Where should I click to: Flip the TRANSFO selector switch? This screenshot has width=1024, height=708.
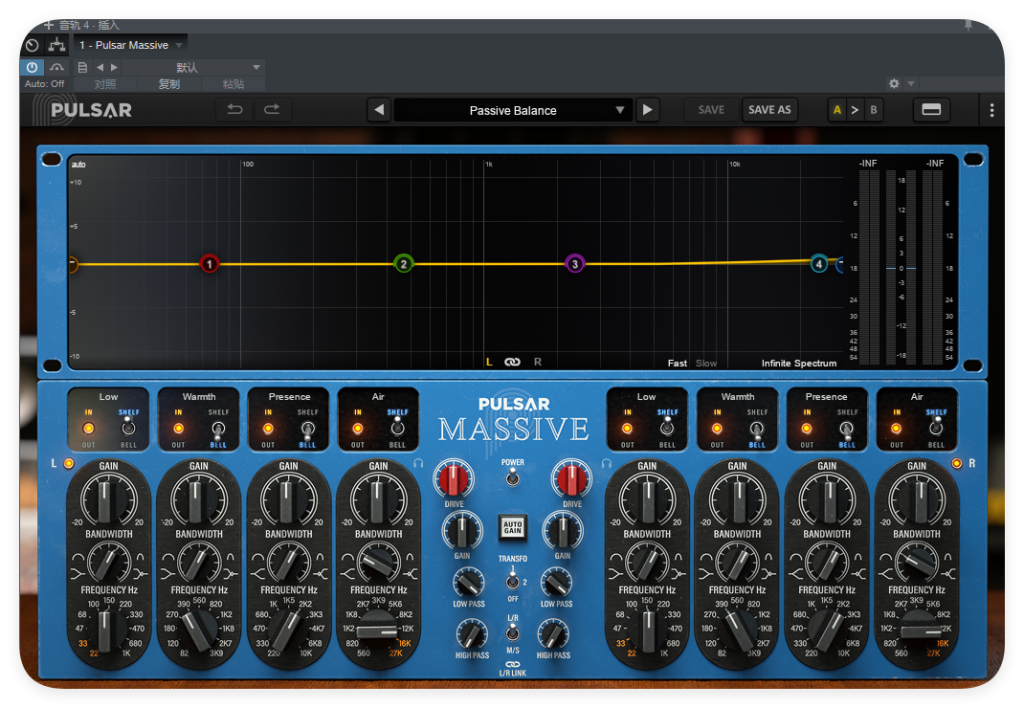[x=513, y=579]
